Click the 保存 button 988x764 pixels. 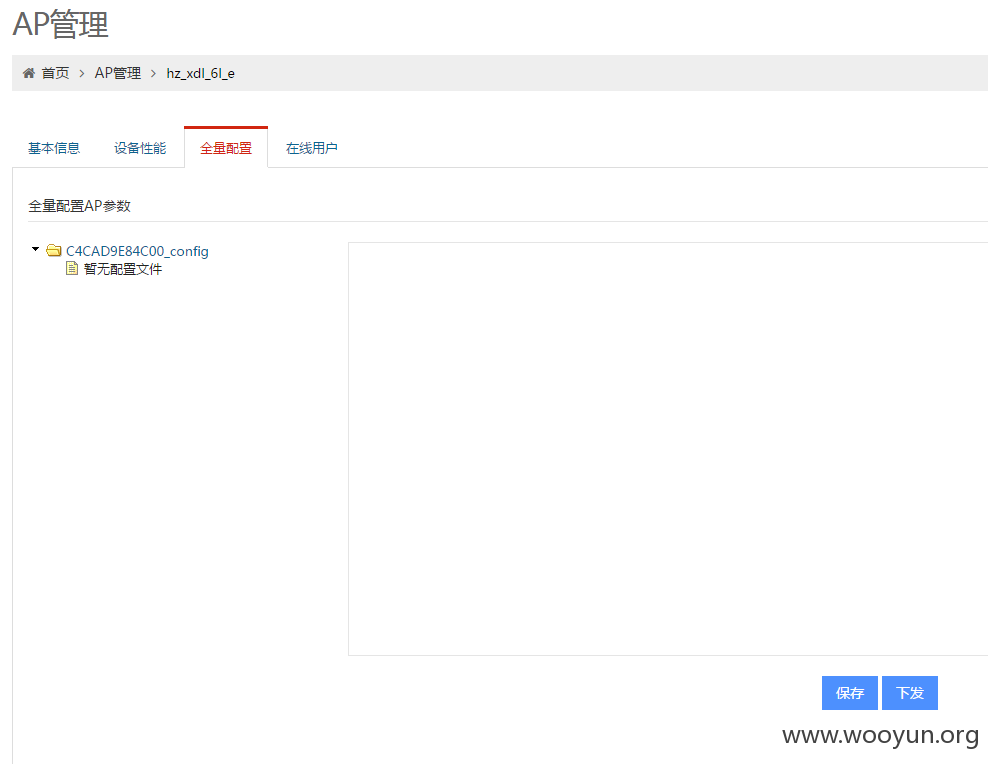click(849, 693)
